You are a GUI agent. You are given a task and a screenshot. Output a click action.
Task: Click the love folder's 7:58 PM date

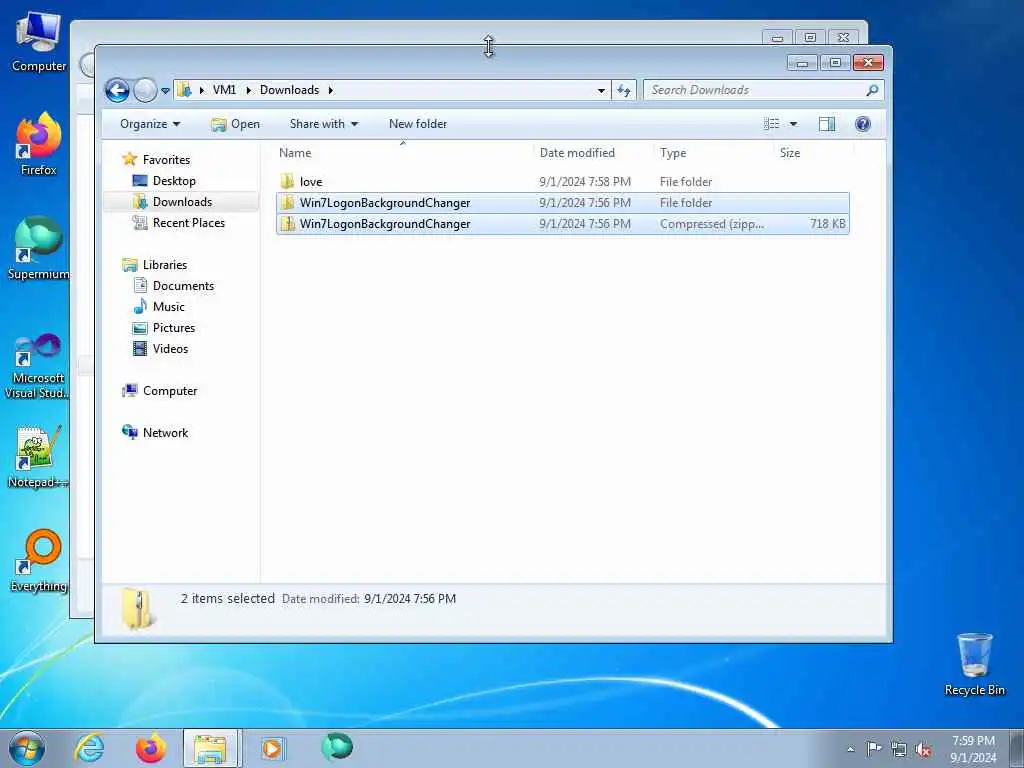click(x=585, y=182)
